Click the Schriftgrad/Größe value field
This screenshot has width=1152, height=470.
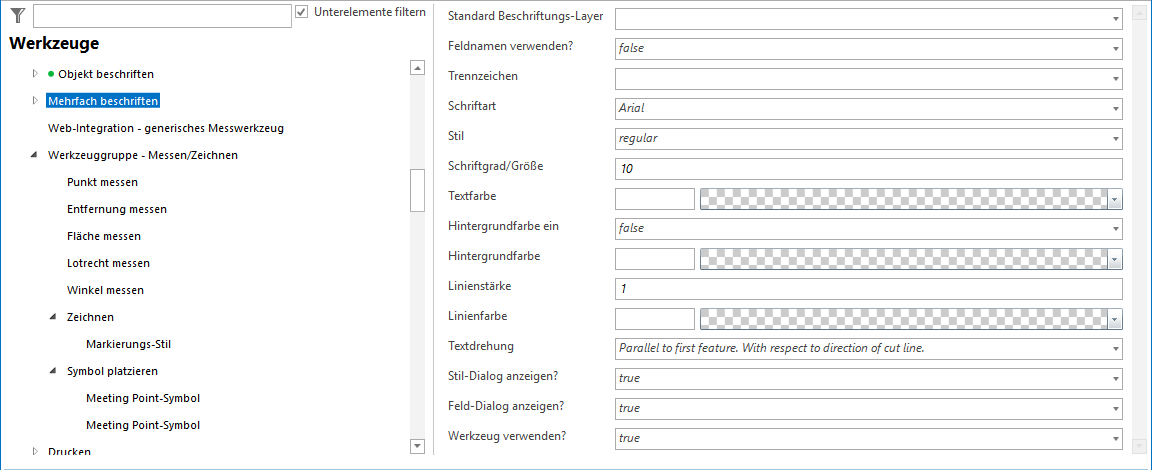(867, 168)
